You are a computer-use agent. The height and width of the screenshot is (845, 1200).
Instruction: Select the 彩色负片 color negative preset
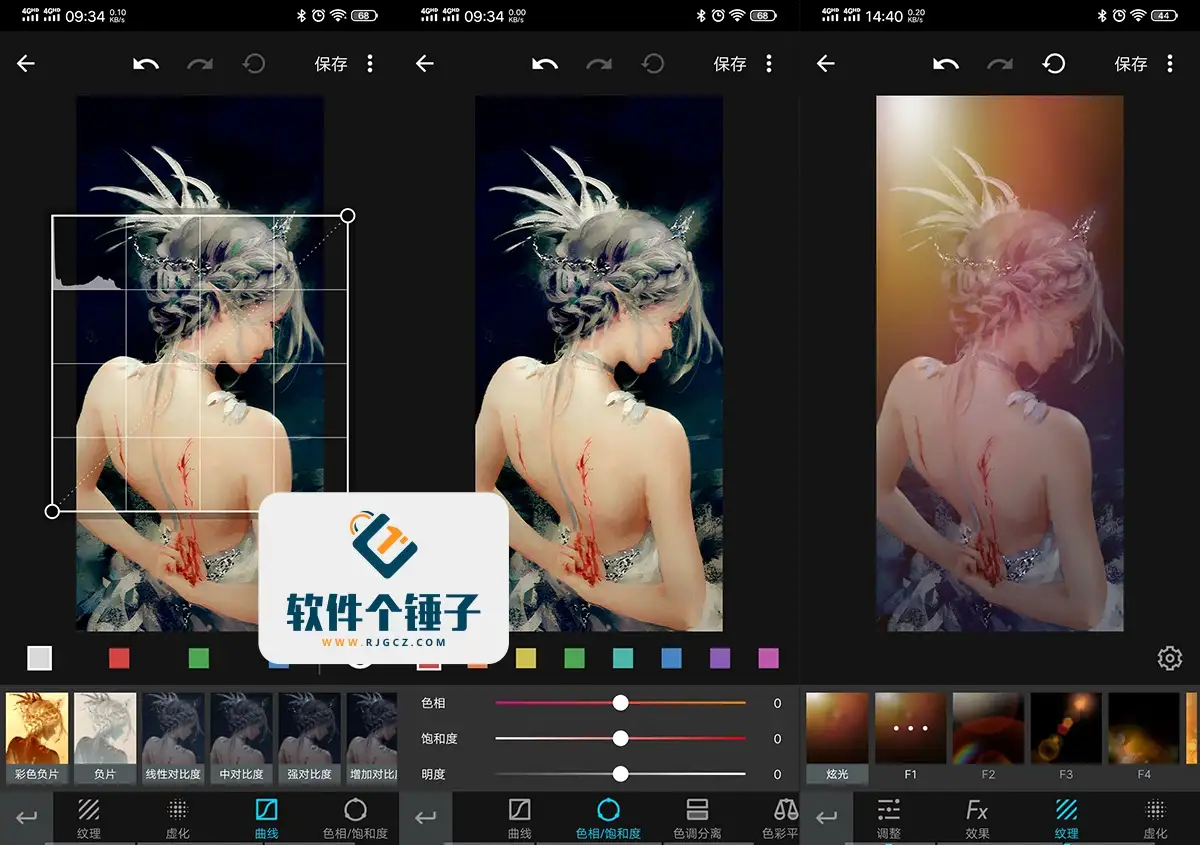pos(37,737)
